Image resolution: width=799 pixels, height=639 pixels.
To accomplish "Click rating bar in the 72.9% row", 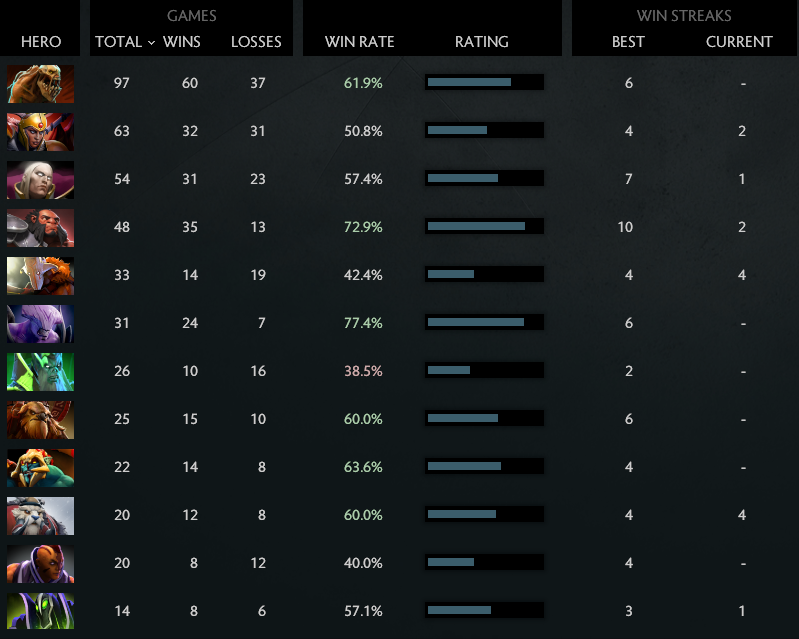I will coord(484,226).
